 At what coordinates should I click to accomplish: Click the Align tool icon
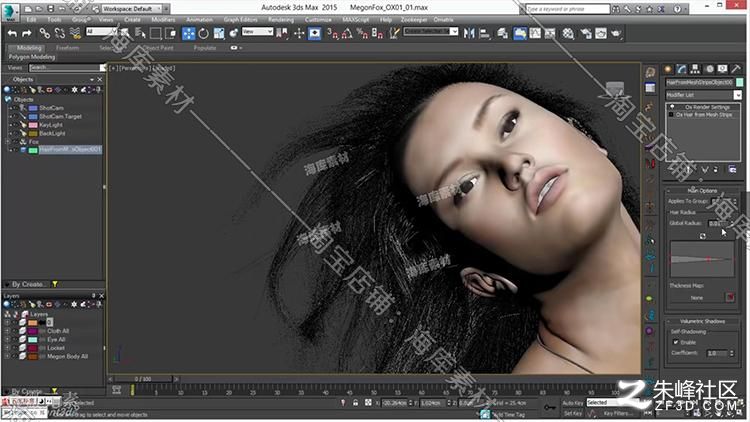[485, 33]
